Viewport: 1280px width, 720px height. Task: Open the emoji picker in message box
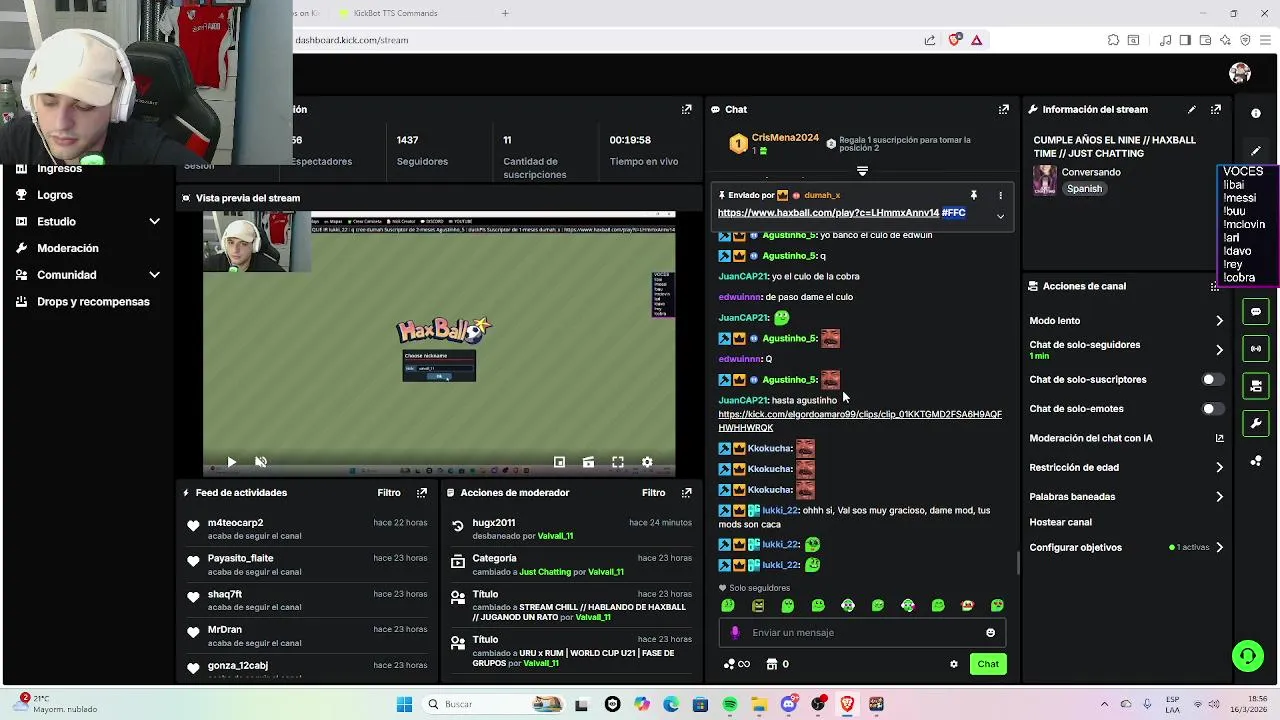tap(990, 632)
